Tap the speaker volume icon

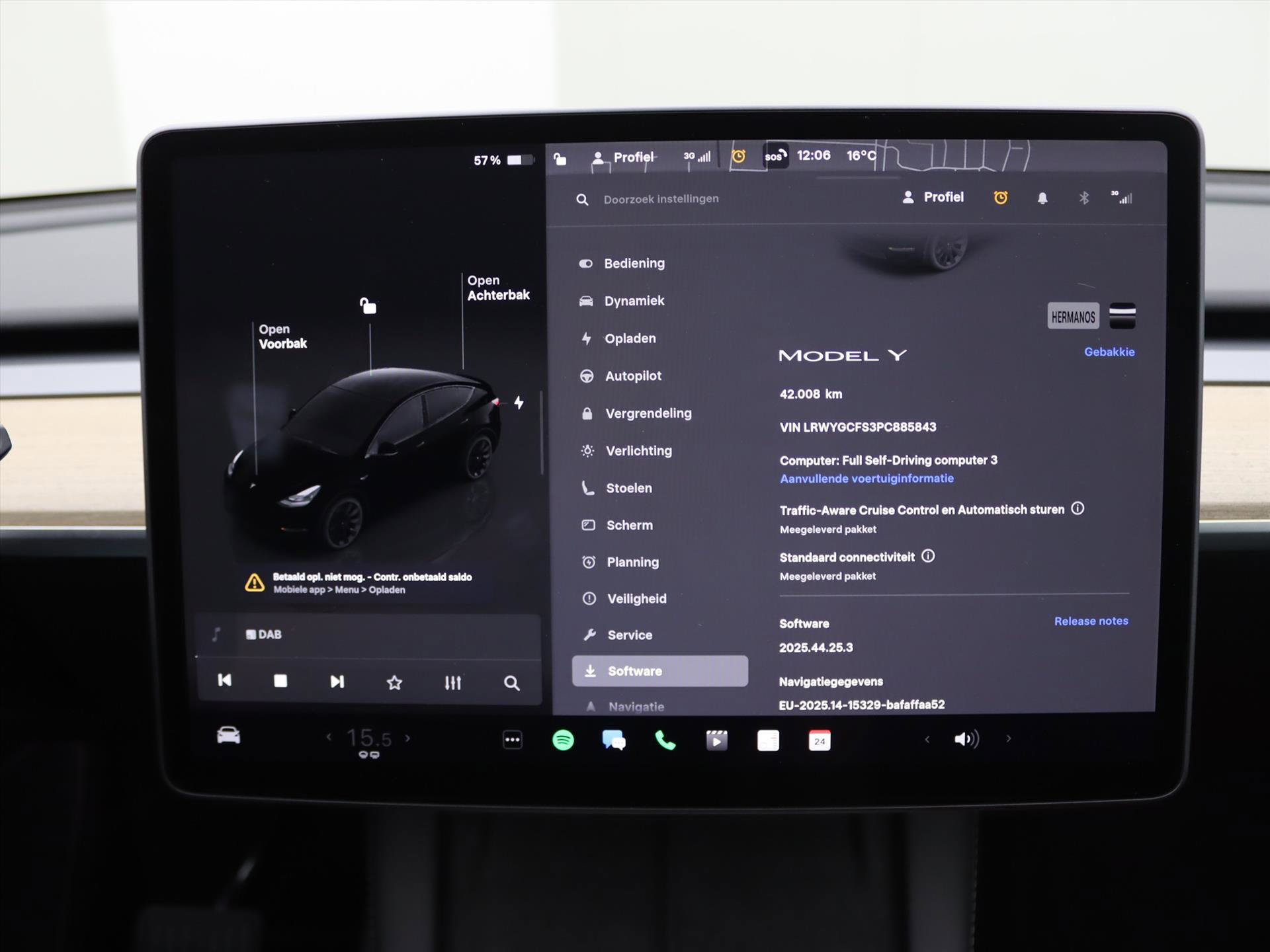tap(966, 739)
